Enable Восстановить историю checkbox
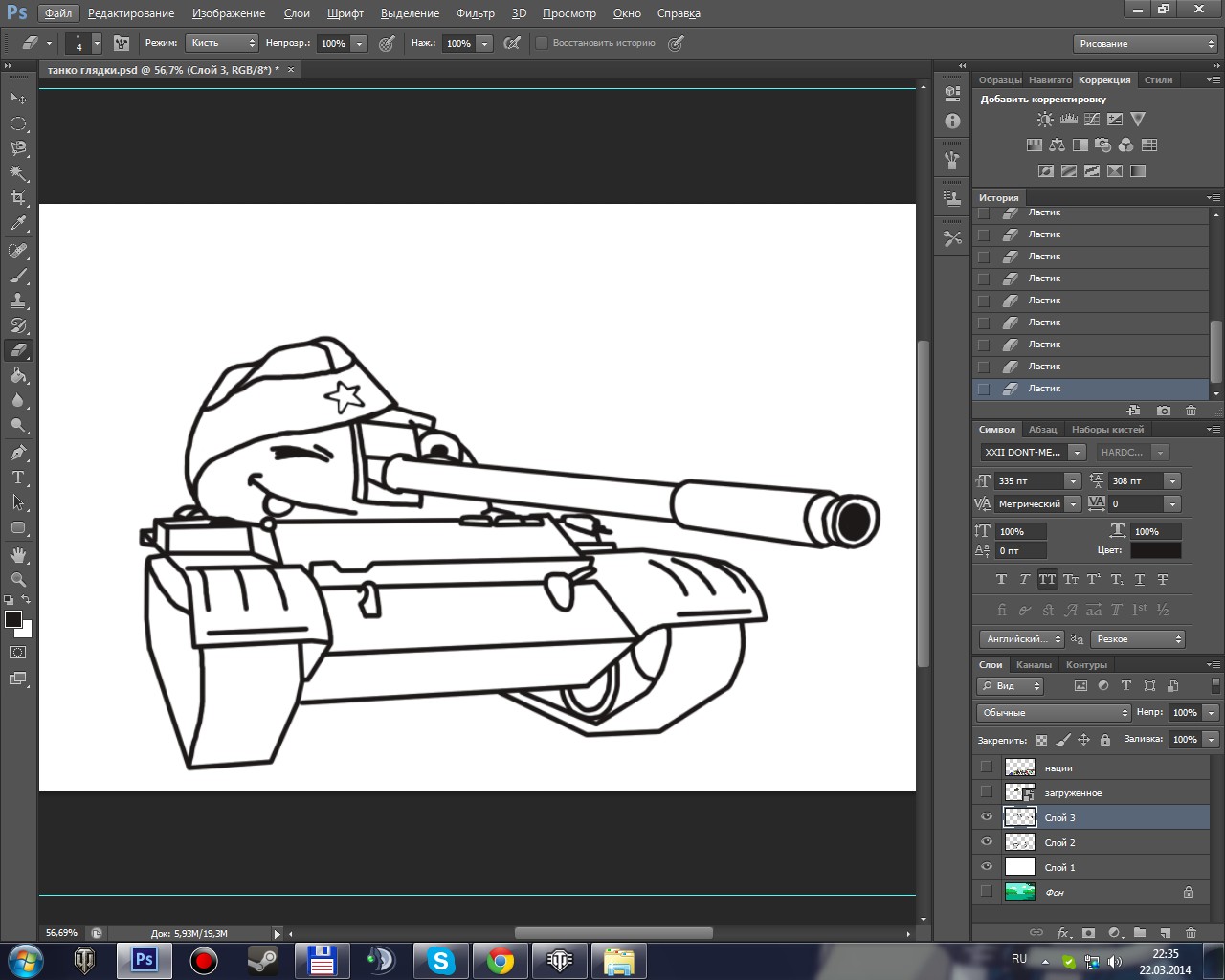Viewport: 1225px width, 980px height. click(x=542, y=43)
